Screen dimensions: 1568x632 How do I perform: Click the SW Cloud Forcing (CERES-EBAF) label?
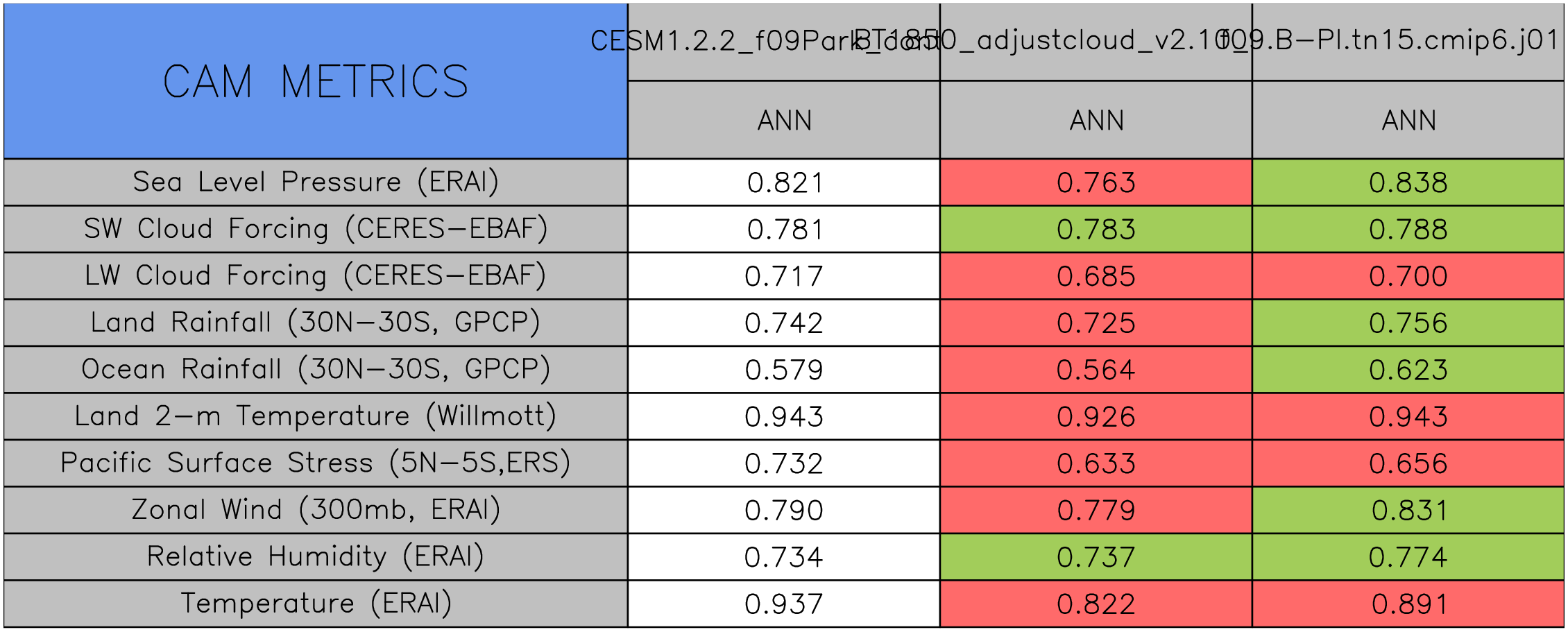tap(316, 229)
